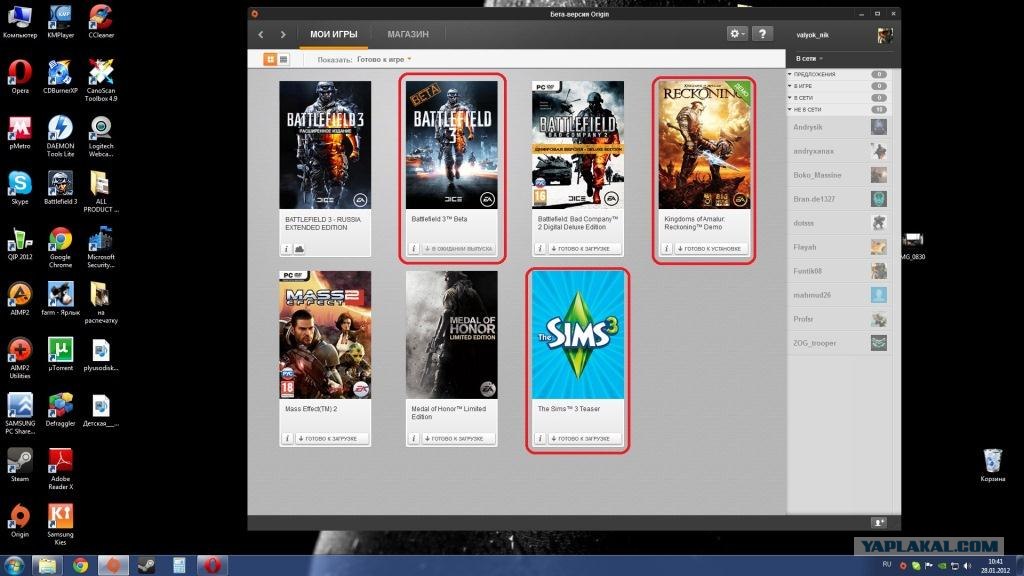Open the Origin desktop shortcut
Viewport: 1024px width, 576px height.
20,521
